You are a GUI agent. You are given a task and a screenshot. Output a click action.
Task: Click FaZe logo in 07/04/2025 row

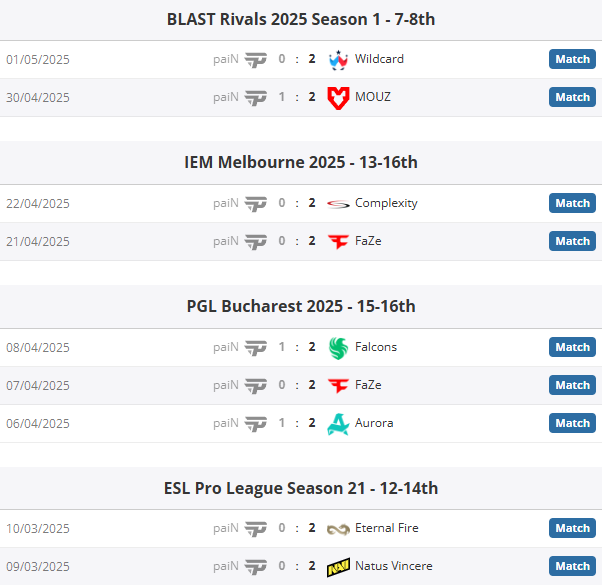tap(338, 386)
